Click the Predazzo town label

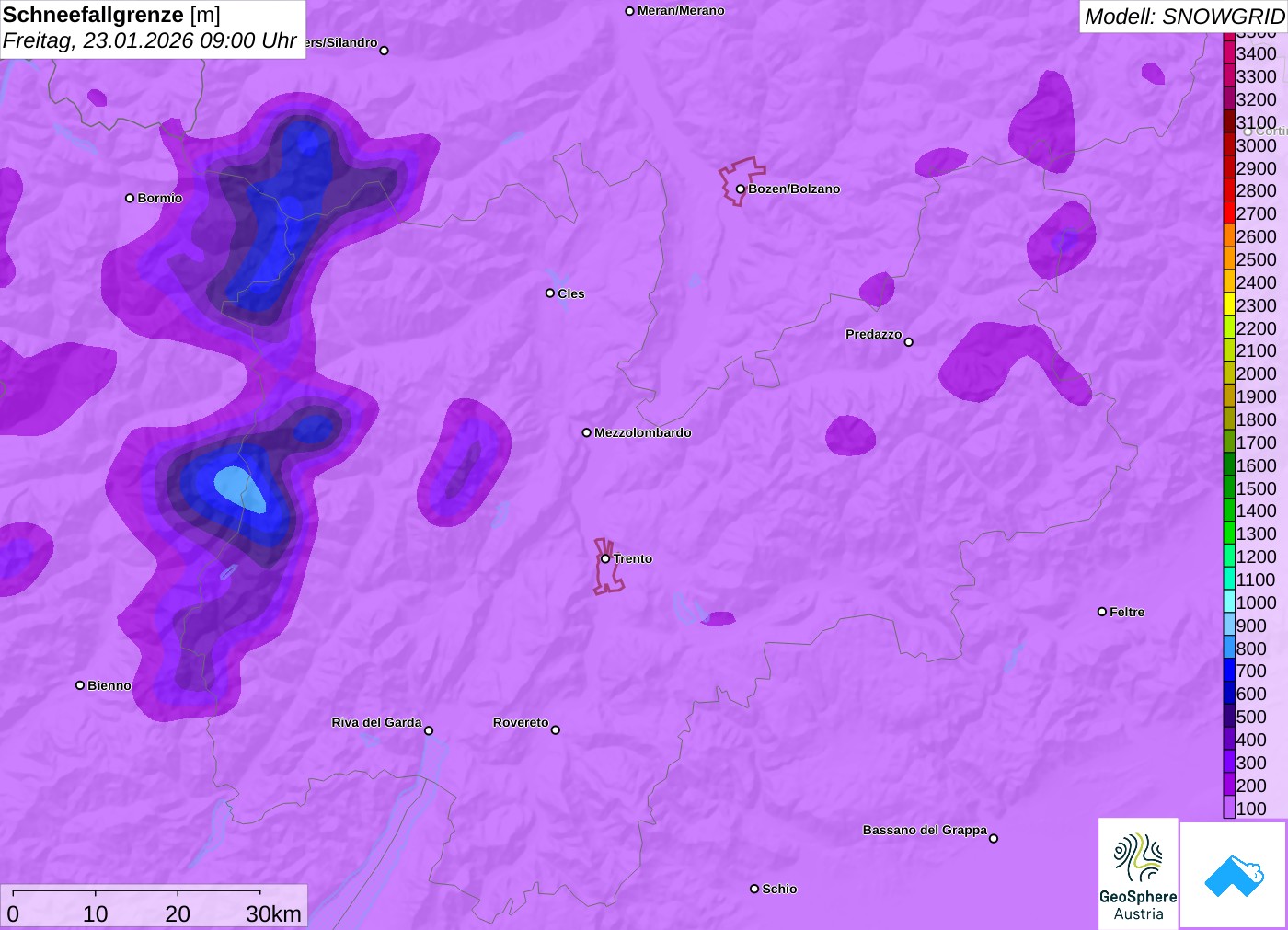pos(874,335)
